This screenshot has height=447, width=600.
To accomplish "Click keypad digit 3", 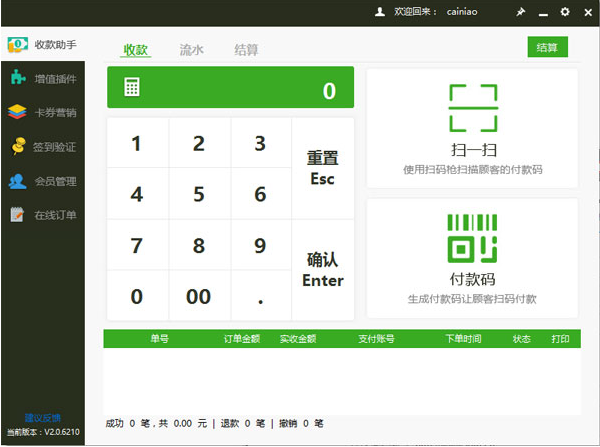I will pos(261,143).
